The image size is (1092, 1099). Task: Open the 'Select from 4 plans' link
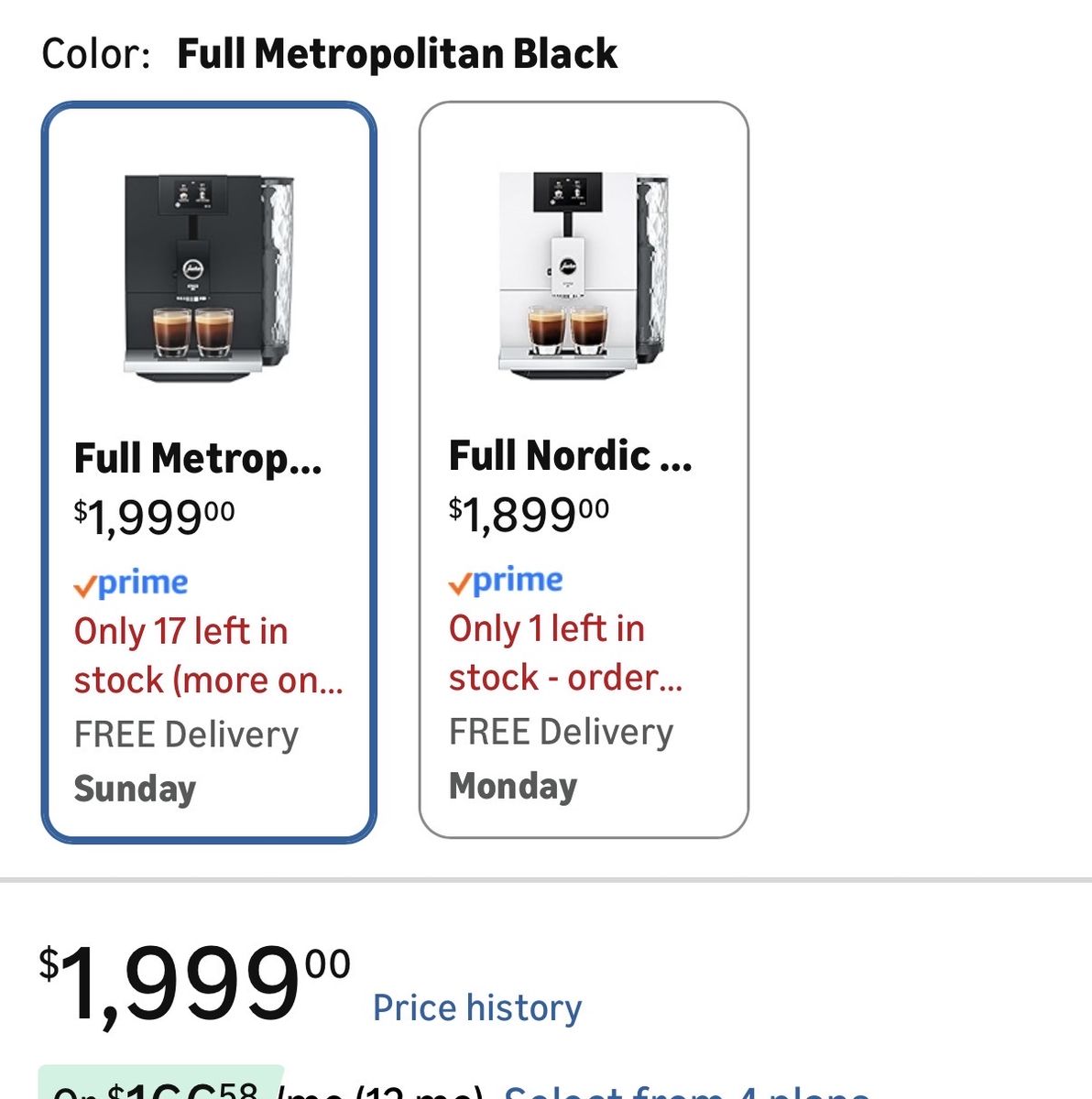coord(687,1092)
